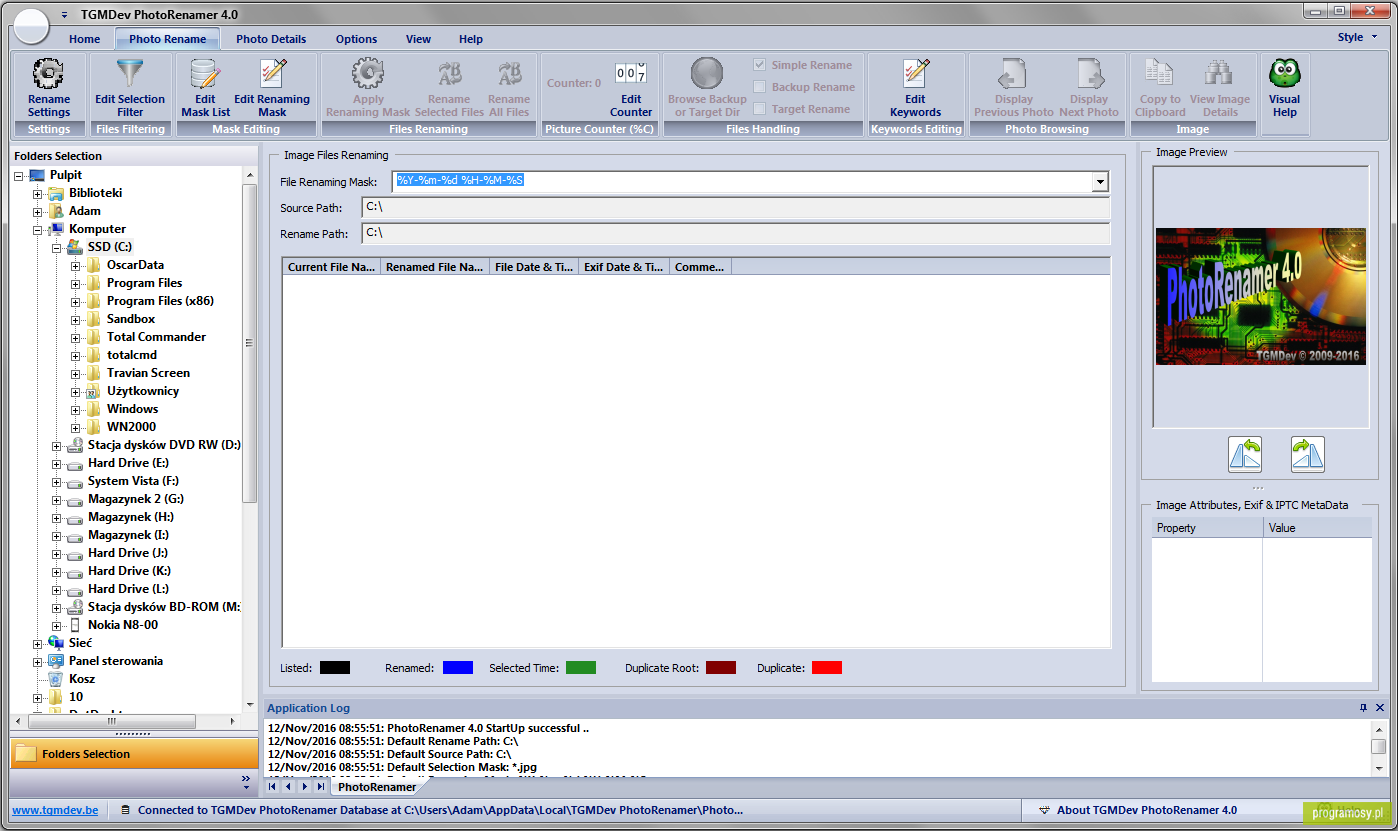Open Edit Selection Filter funnel
This screenshot has height=831, width=1398.
click(130, 73)
